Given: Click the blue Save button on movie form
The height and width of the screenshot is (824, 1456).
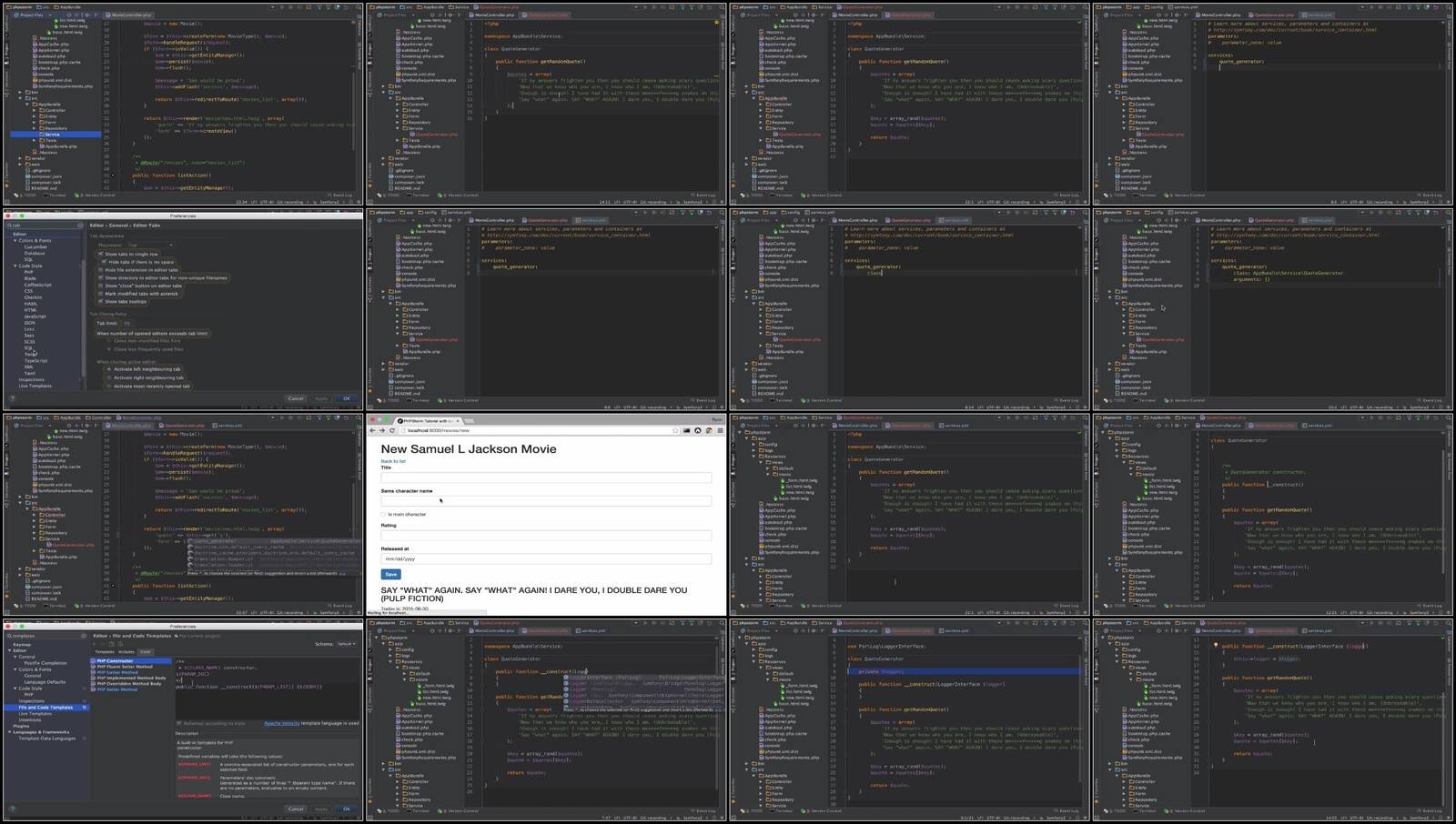Looking at the screenshot, I should [x=390, y=575].
